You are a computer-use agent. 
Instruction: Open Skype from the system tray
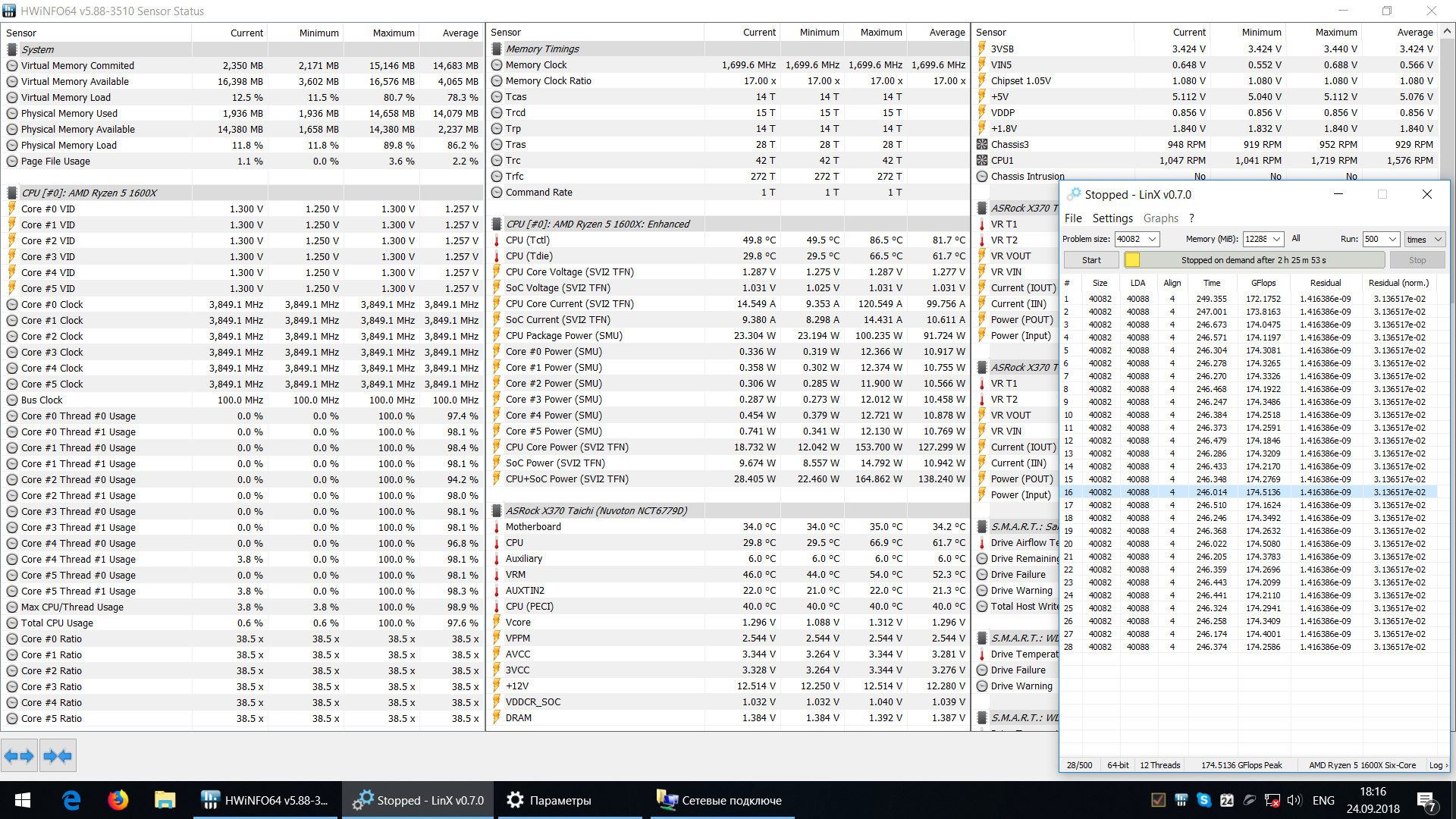(x=1203, y=800)
